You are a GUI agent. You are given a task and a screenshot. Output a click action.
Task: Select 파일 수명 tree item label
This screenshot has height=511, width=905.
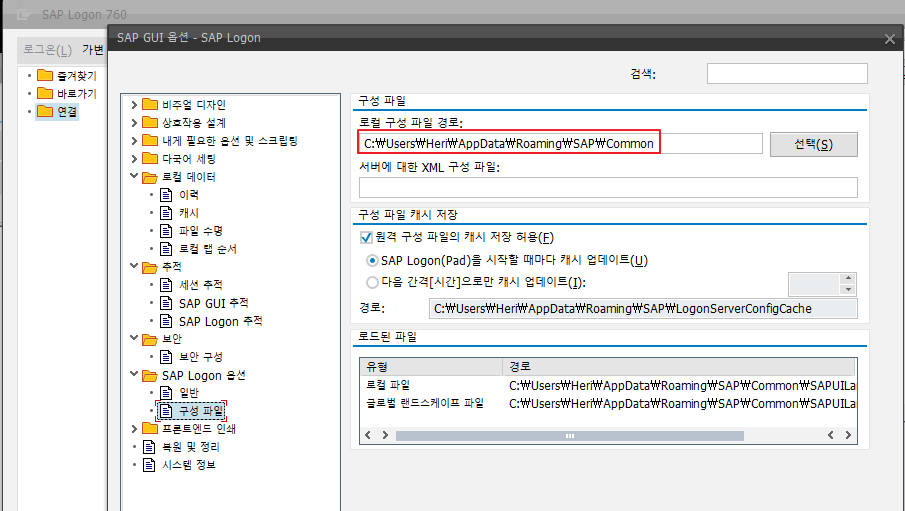point(200,230)
